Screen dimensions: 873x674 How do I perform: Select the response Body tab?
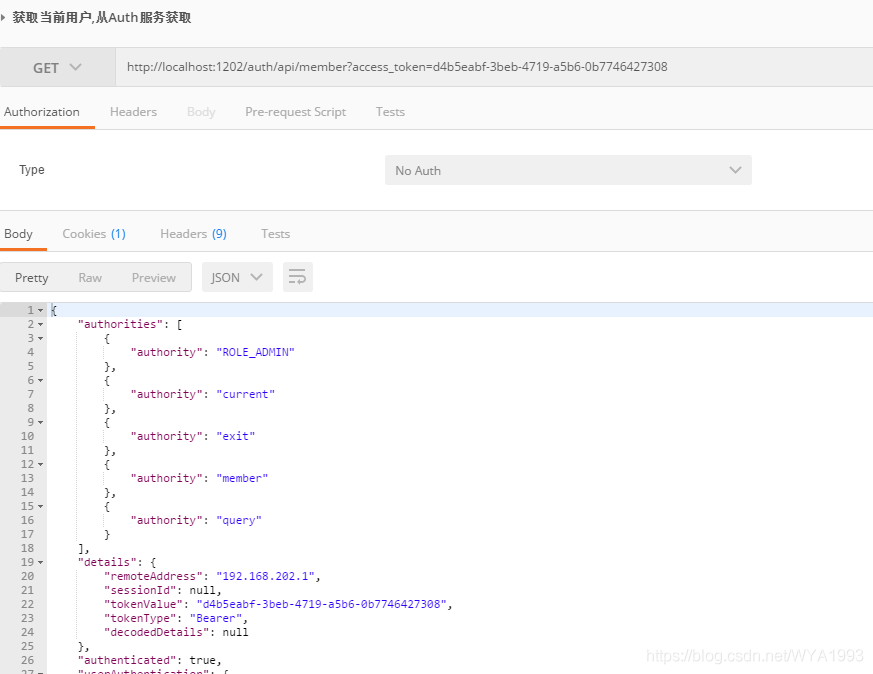18,234
